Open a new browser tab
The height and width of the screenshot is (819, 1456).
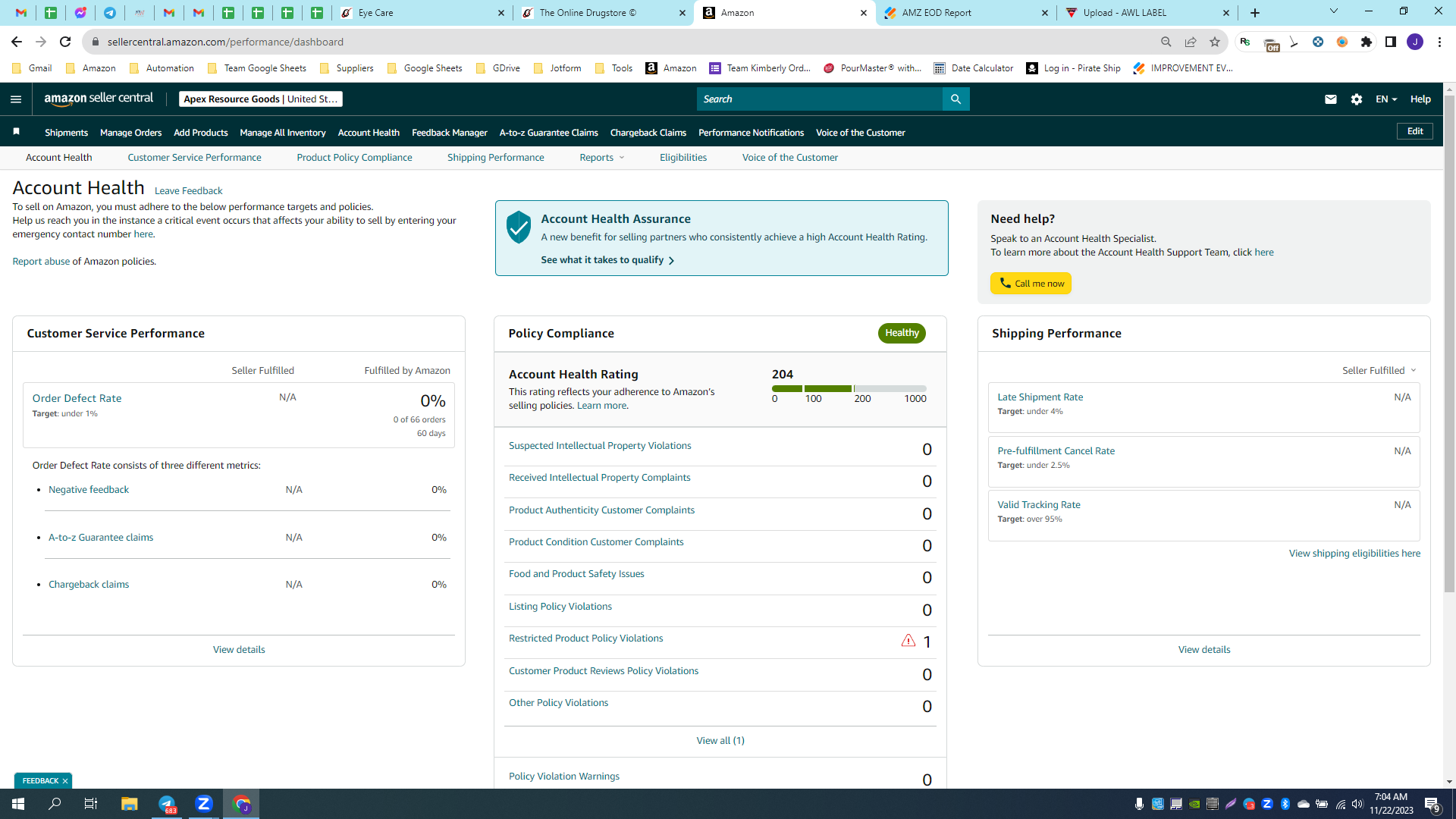point(1255,13)
